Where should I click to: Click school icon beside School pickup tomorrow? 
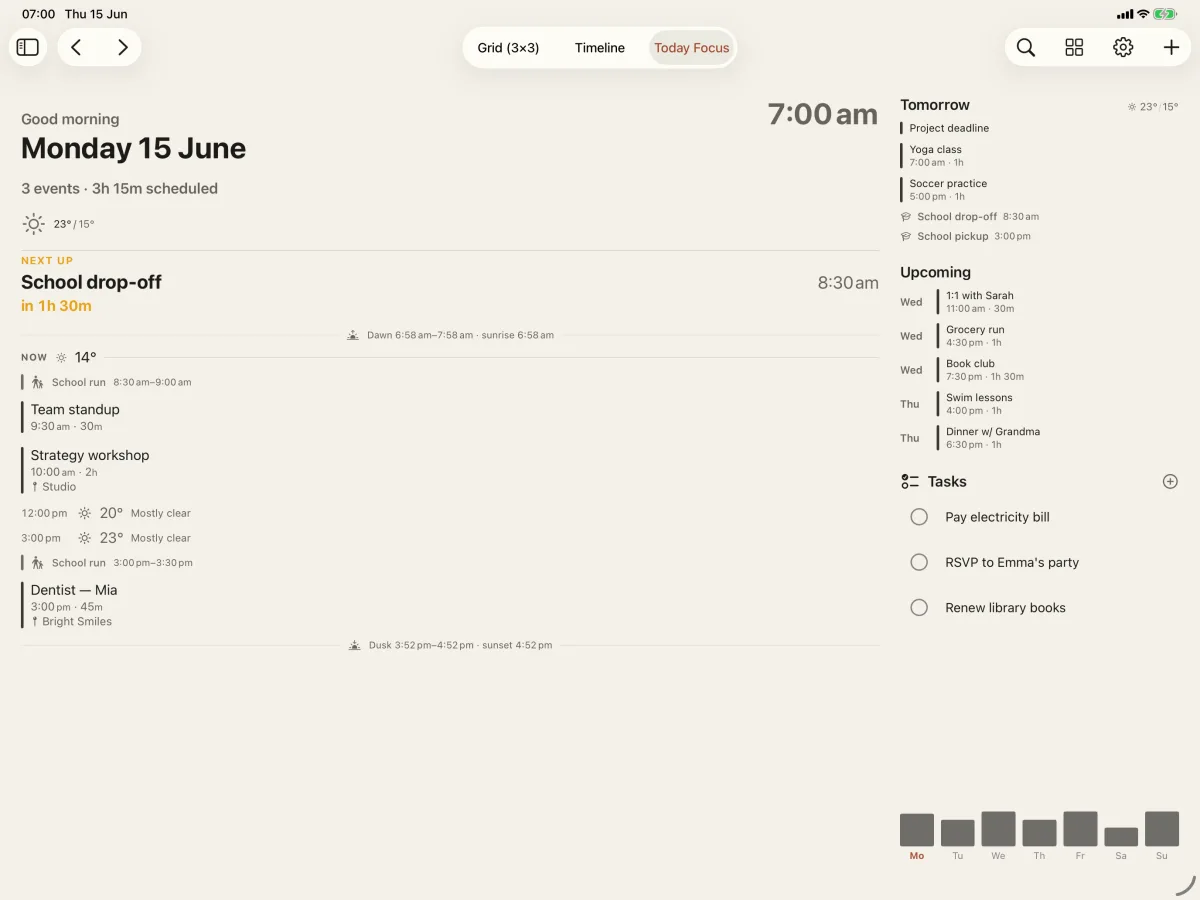pos(906,237)
